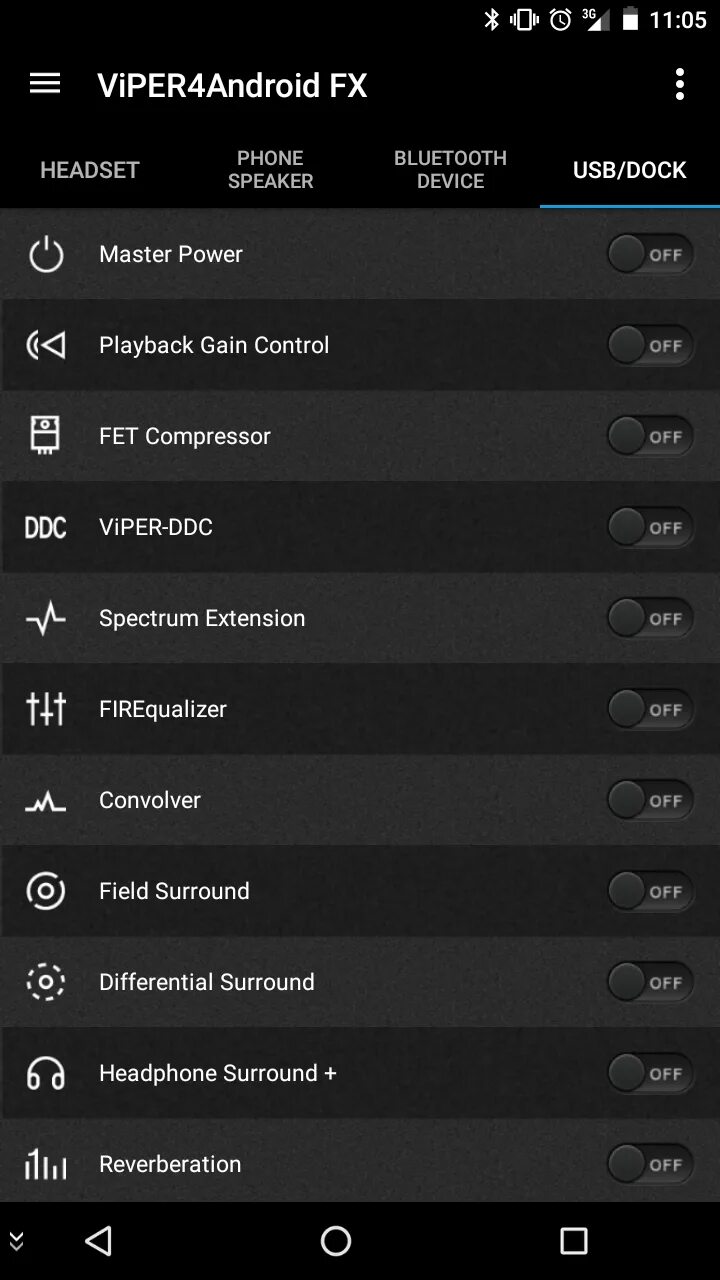Tap the Headphone Surround headphones icon
Screen dimensions: 720x1280
click(46, 1073)
